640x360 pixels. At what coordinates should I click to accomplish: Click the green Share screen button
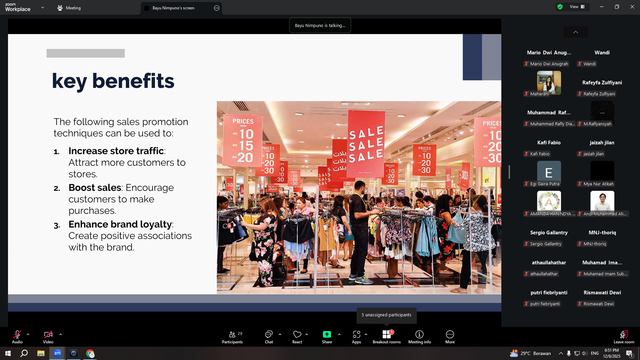click(327, 337)
